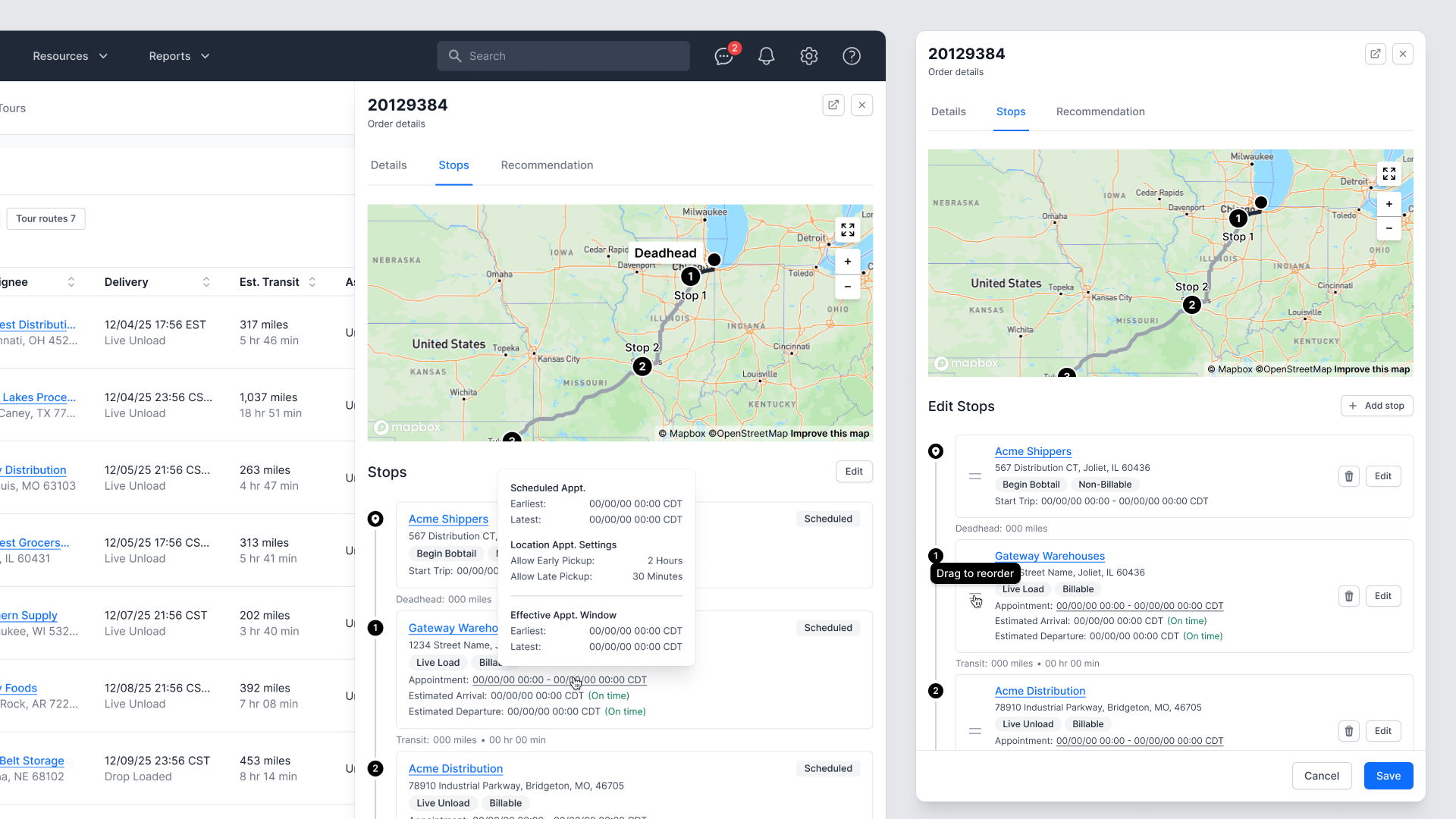1456x819 pixels.
Task: Delete the Gateway Warehouses stop
Action: (x=1348, y=596)
